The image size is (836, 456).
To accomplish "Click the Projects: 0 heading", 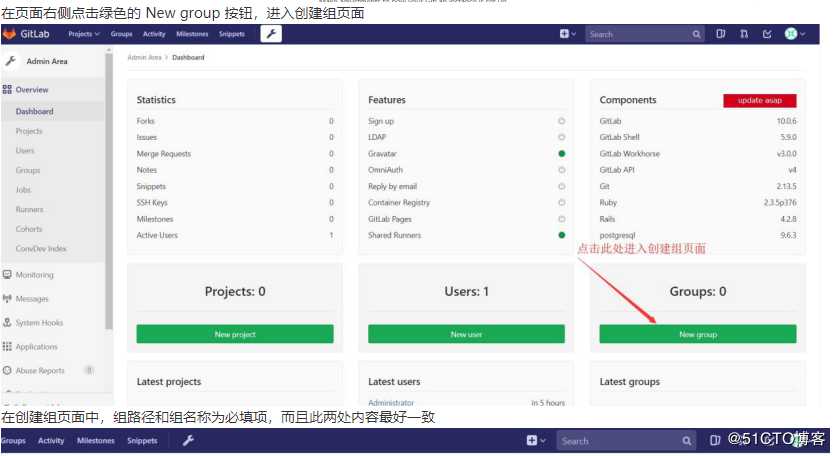I will (235, 292).
